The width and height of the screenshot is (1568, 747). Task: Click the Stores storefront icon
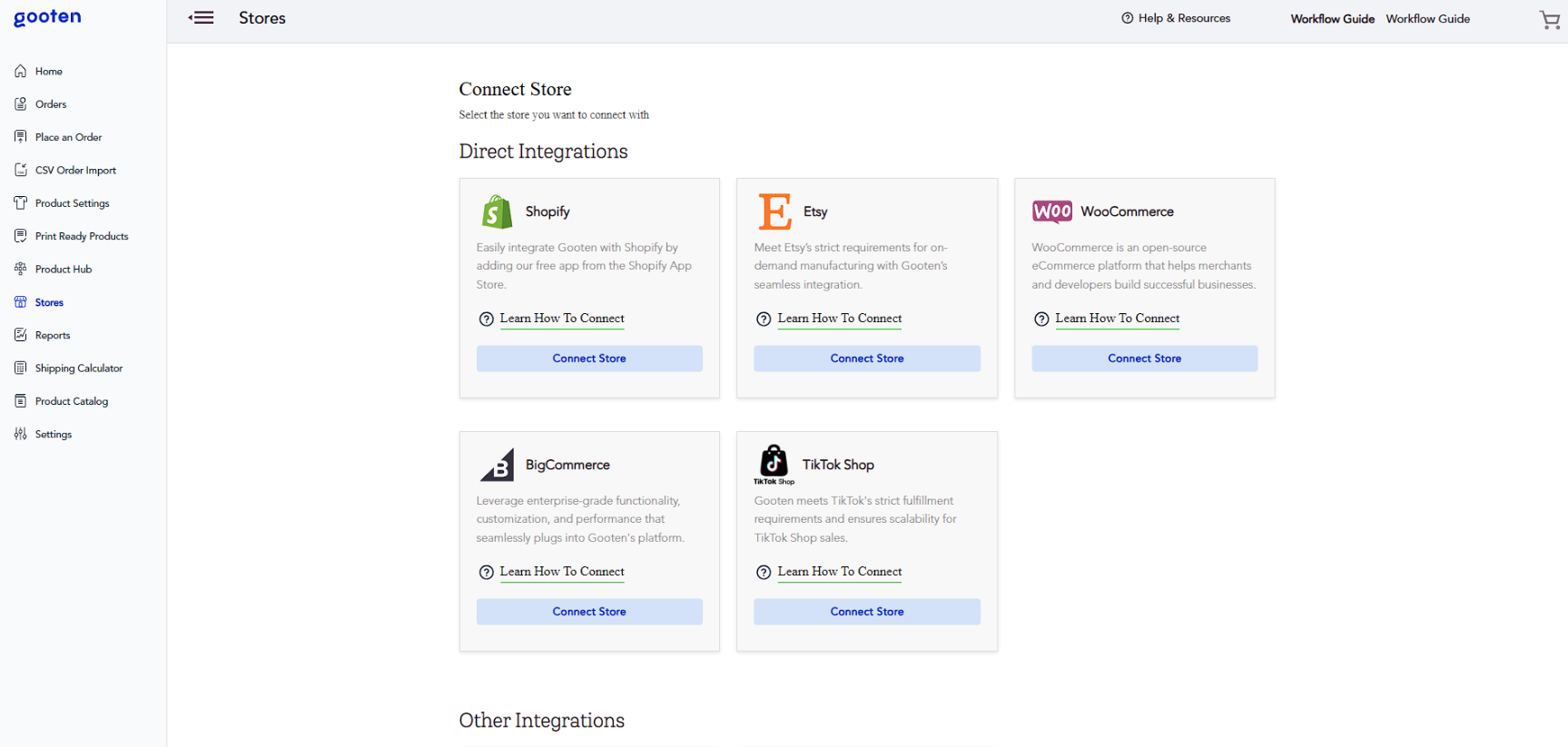[x=21, y=302]
